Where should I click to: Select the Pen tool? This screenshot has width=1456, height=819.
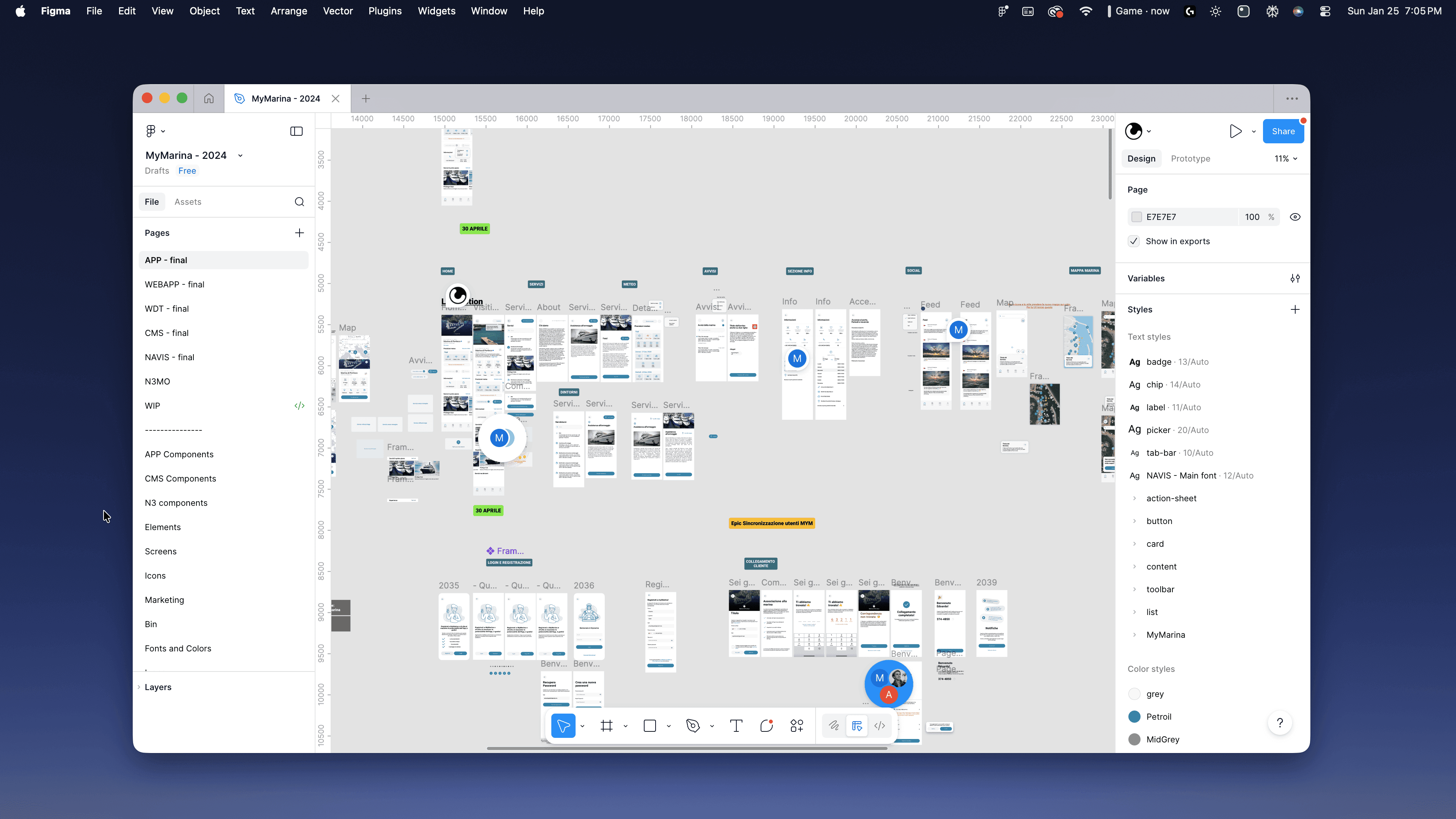point(693,726)
